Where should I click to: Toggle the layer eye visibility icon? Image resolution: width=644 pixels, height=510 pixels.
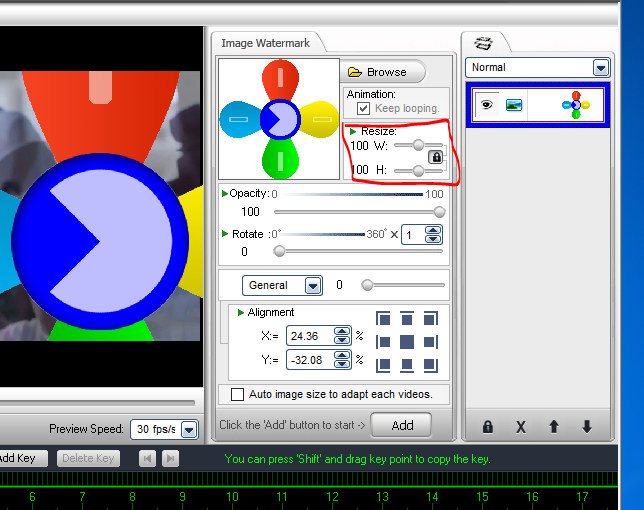(487, 105)
